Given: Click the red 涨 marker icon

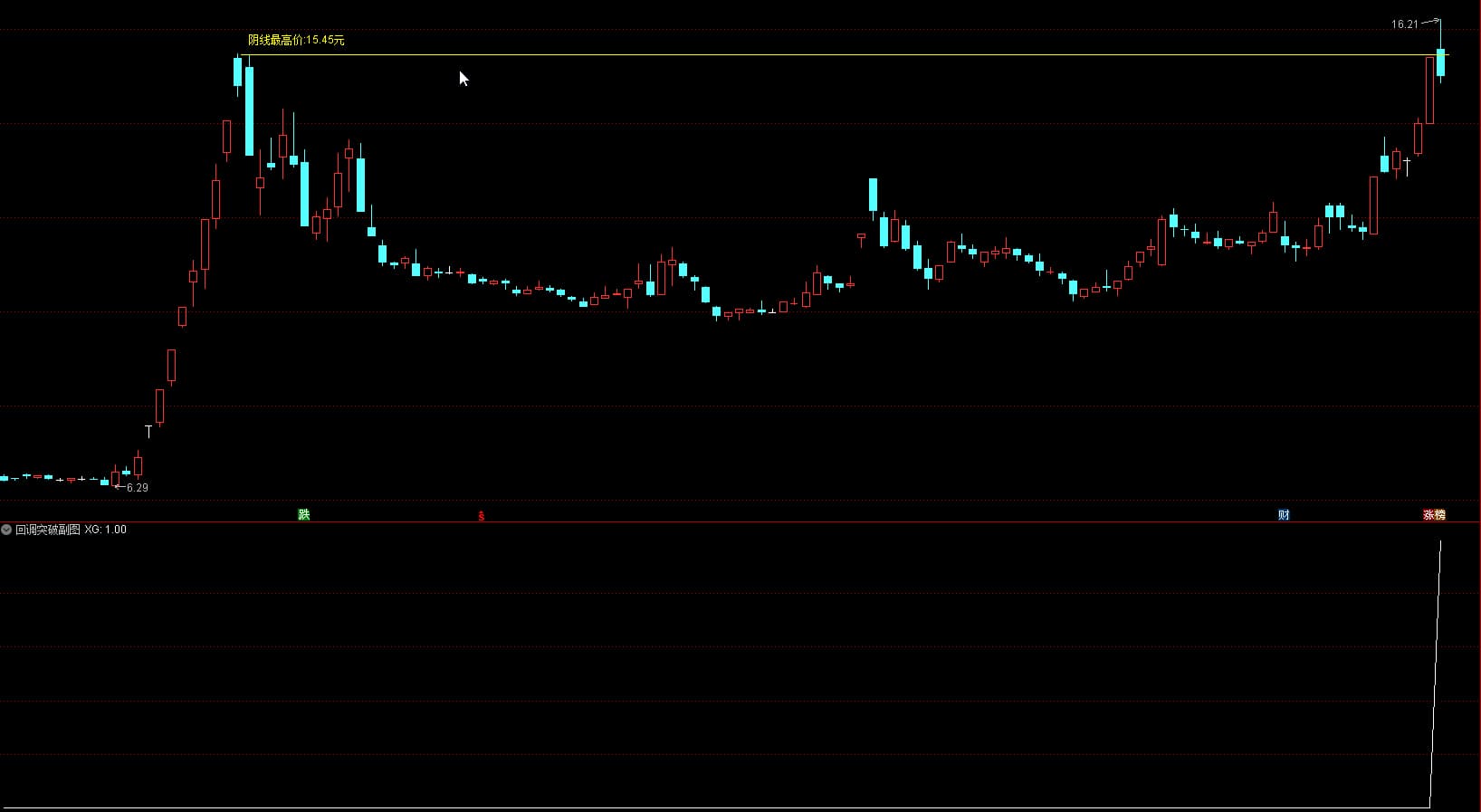Looking at the screenshot, I should (x=1428, y=515).
